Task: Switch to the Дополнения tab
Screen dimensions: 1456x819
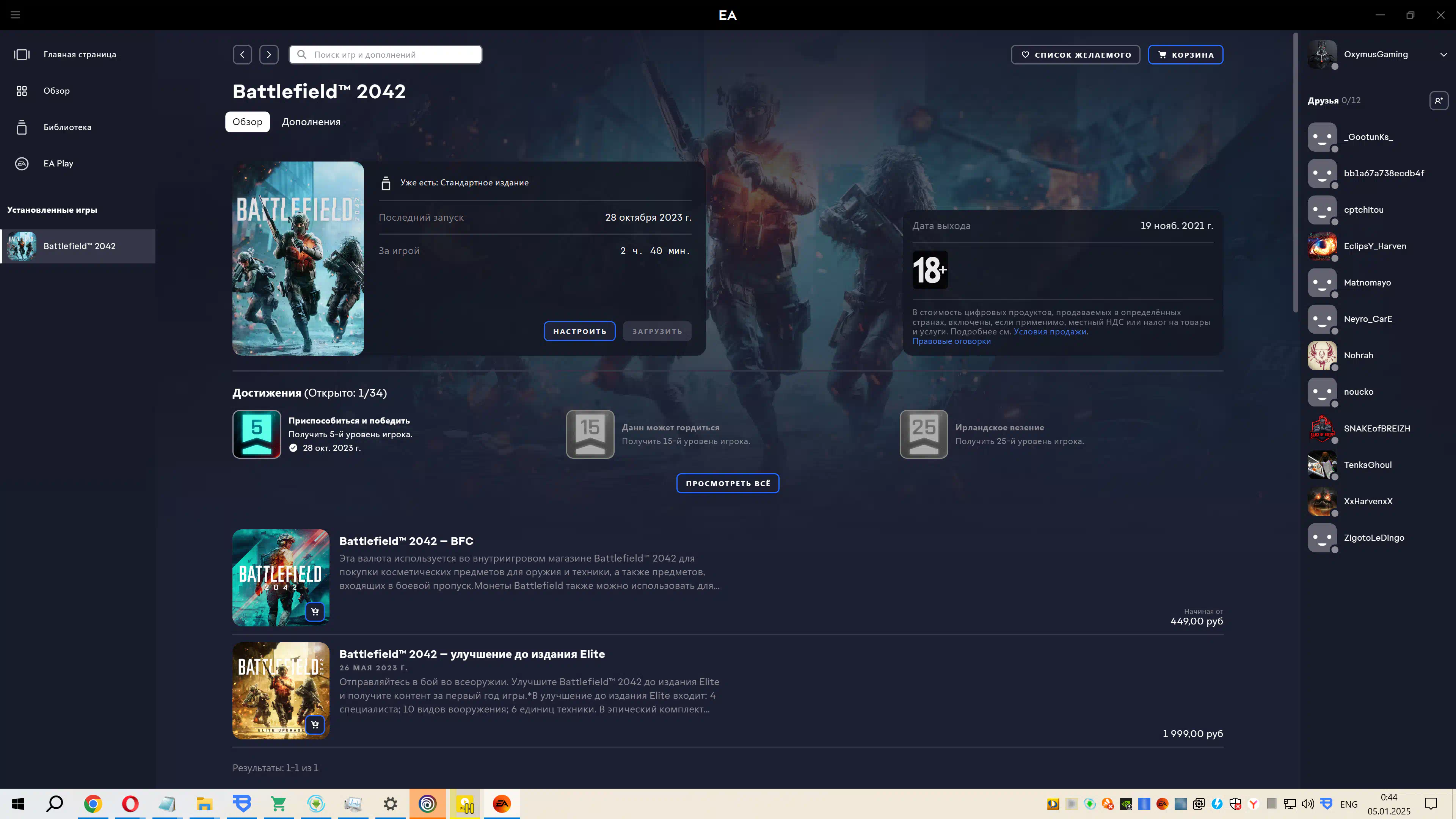Action: coord(311,122)
